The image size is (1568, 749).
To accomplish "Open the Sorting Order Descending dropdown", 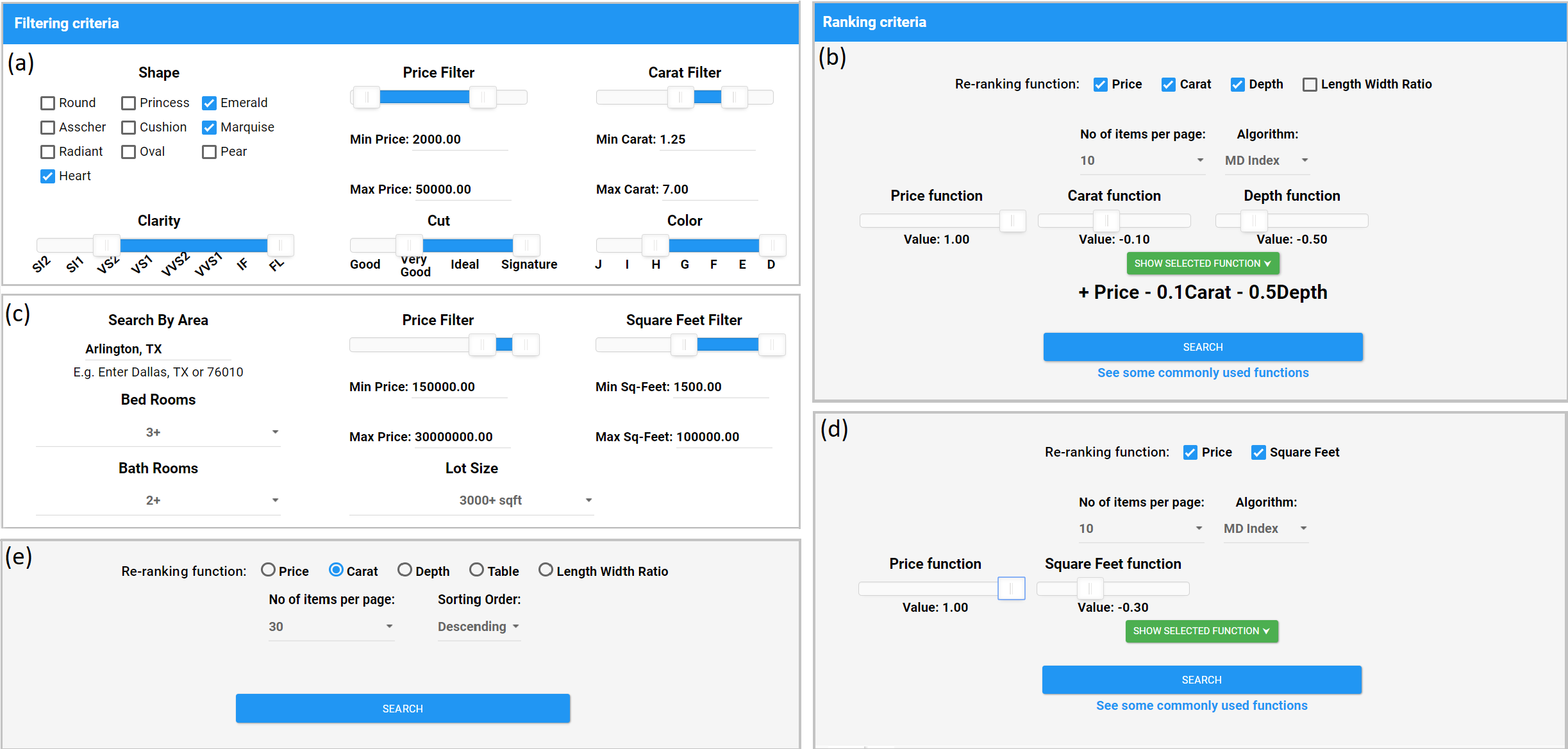I will 479,627.
